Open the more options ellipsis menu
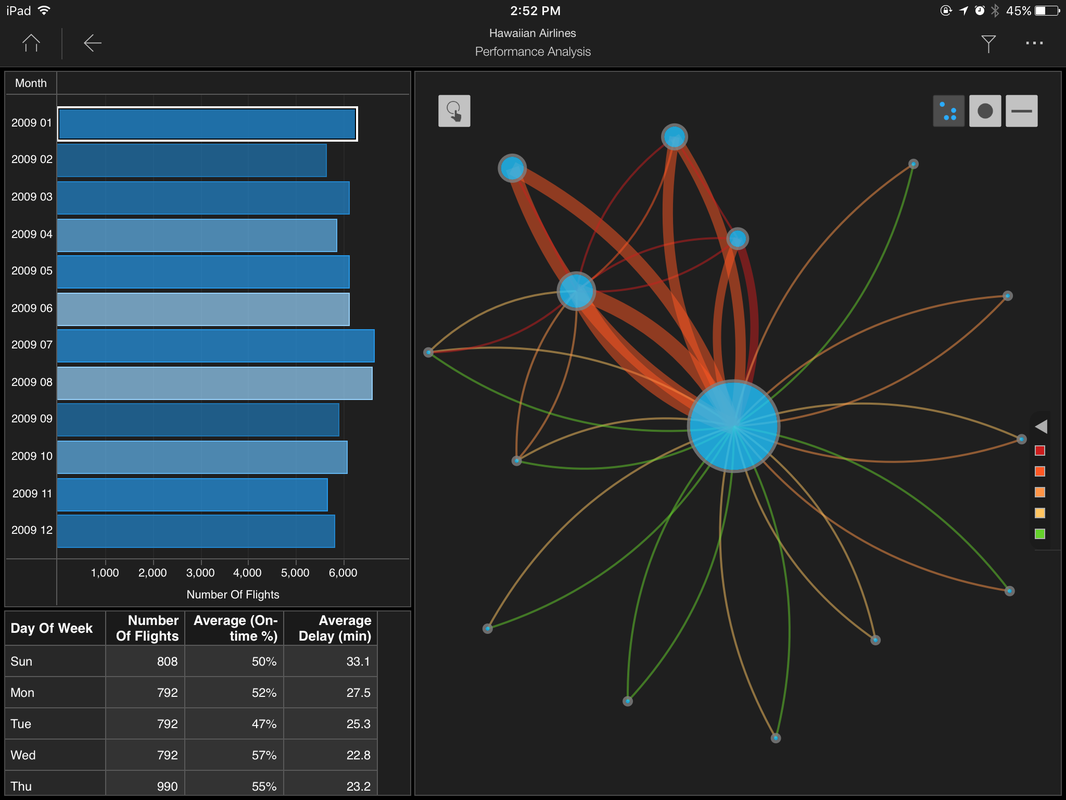1066x800 pixels. pos(1034,44)
